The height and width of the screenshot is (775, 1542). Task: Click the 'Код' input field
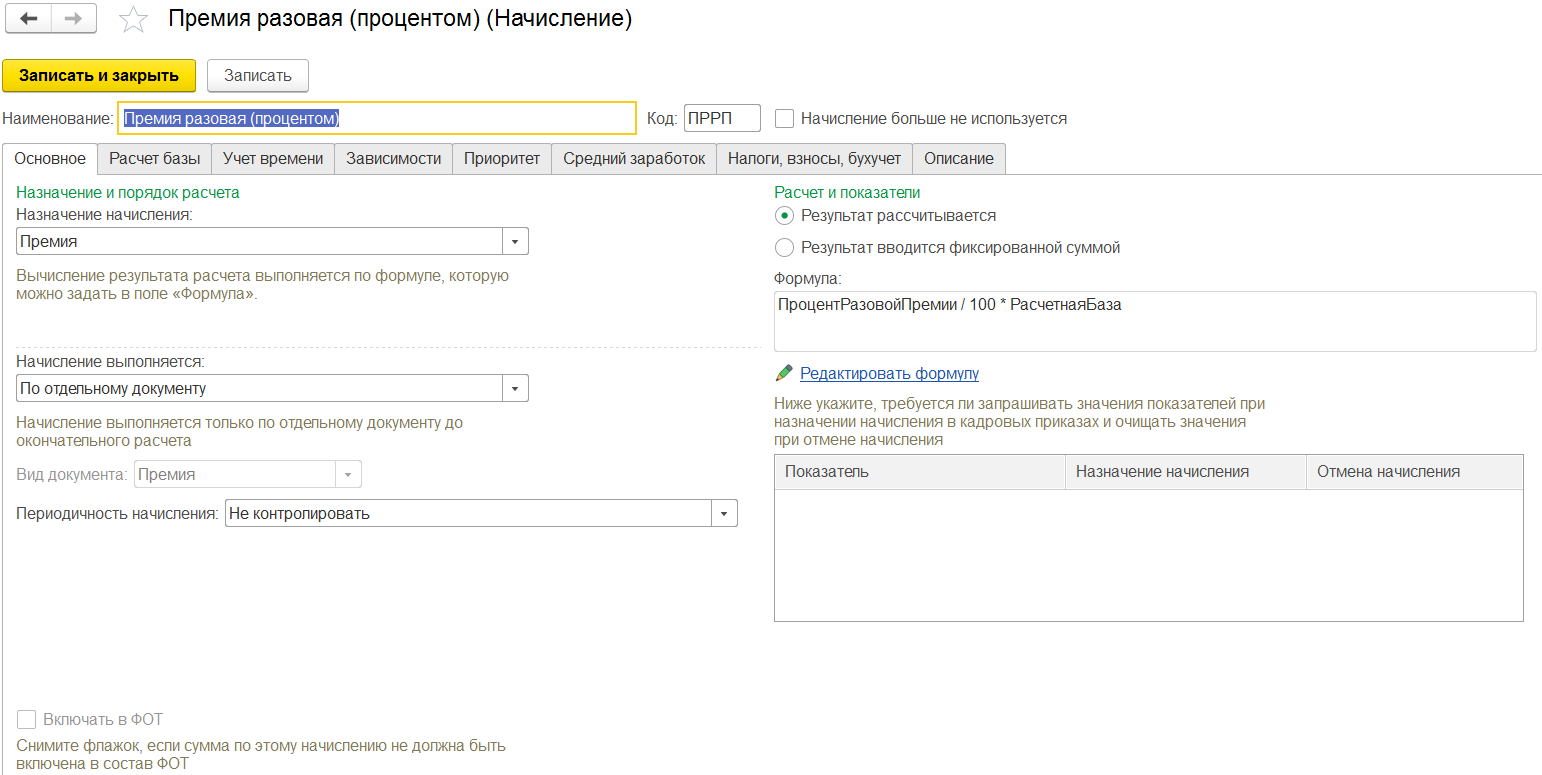[721, 119]
